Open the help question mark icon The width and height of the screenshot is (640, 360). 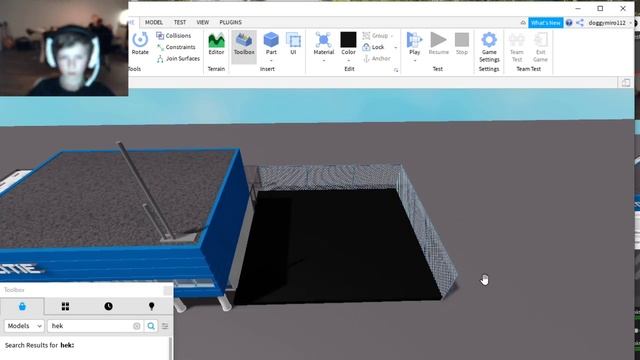(x=569, y=23)
